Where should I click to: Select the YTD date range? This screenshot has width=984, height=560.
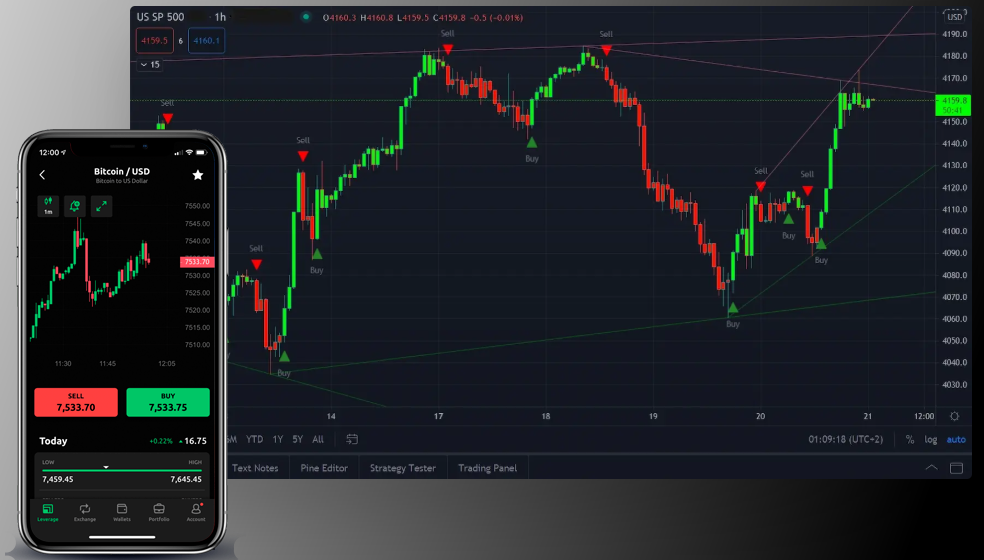(x=254, y=439)
